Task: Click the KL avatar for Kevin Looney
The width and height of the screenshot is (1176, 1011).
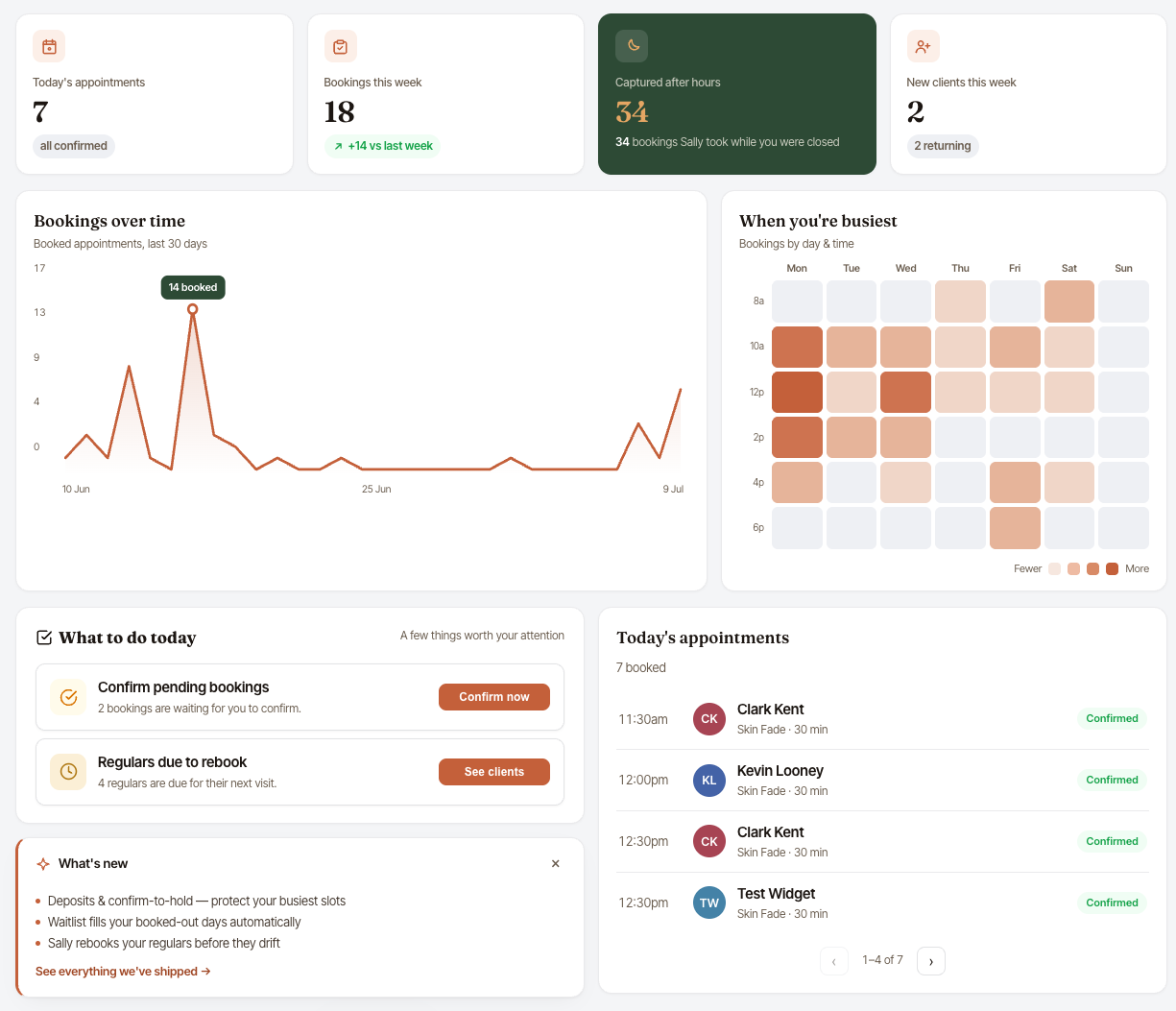Action: coord(709,780)
